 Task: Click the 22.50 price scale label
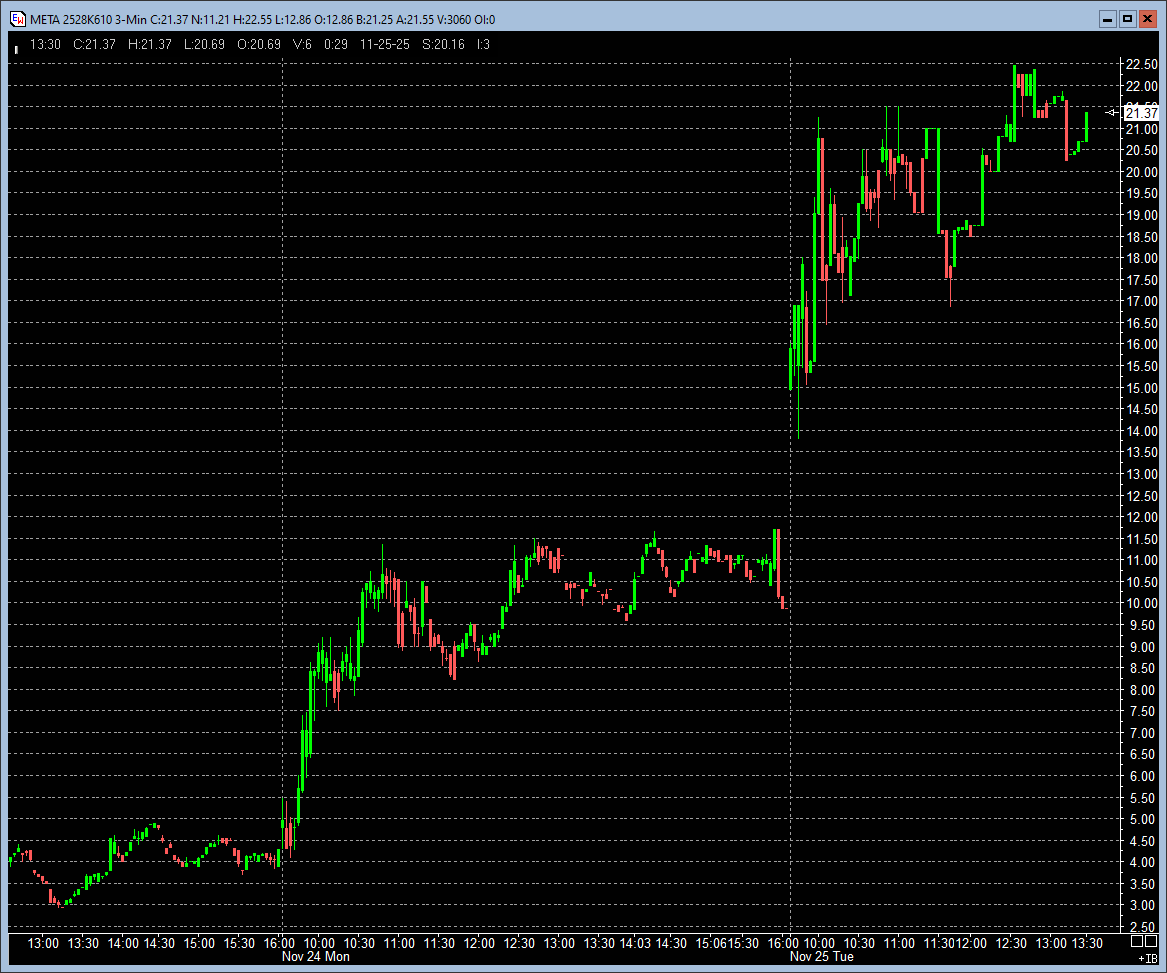(1141, 64)
